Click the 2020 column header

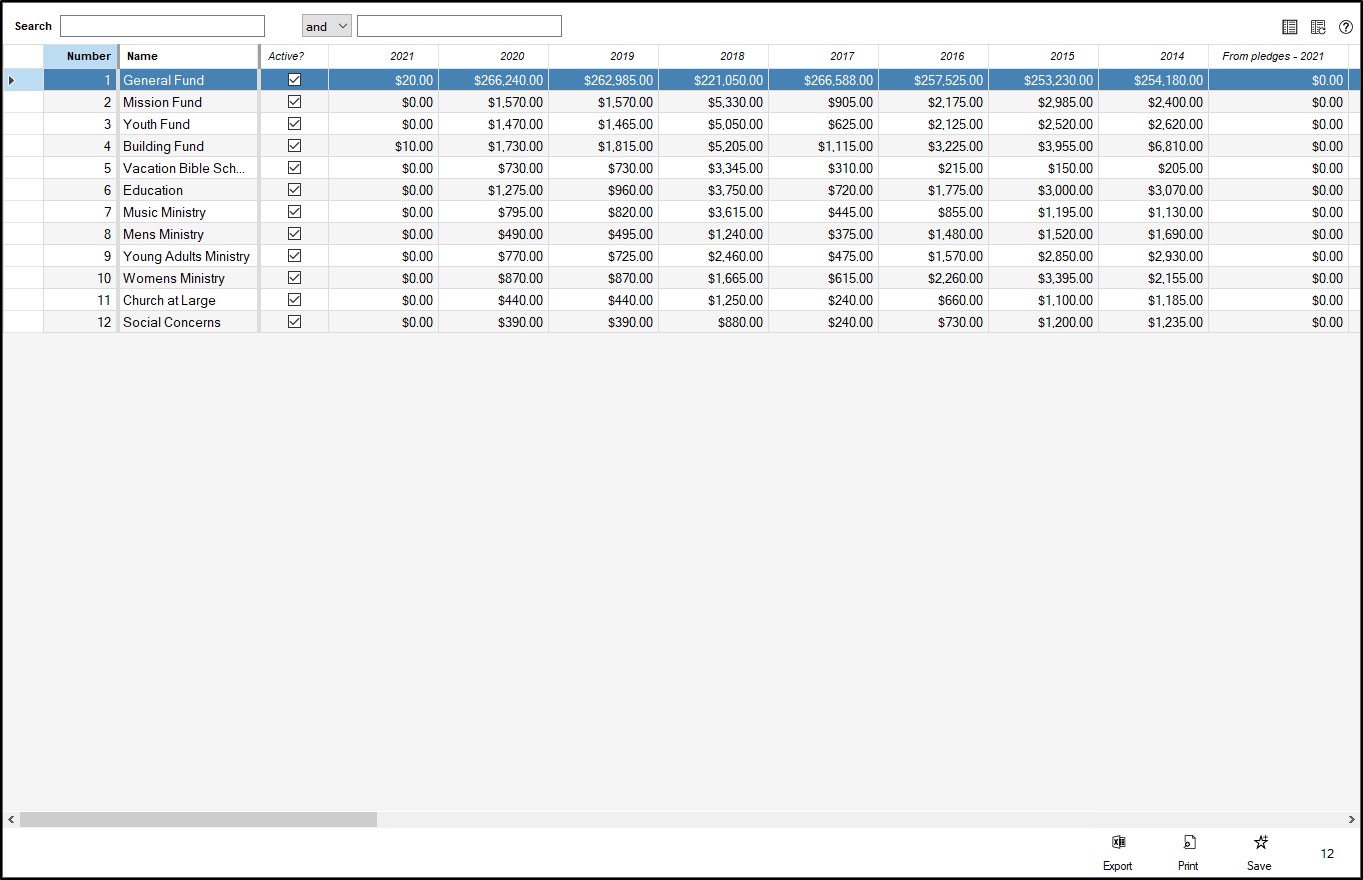point(493,56)
